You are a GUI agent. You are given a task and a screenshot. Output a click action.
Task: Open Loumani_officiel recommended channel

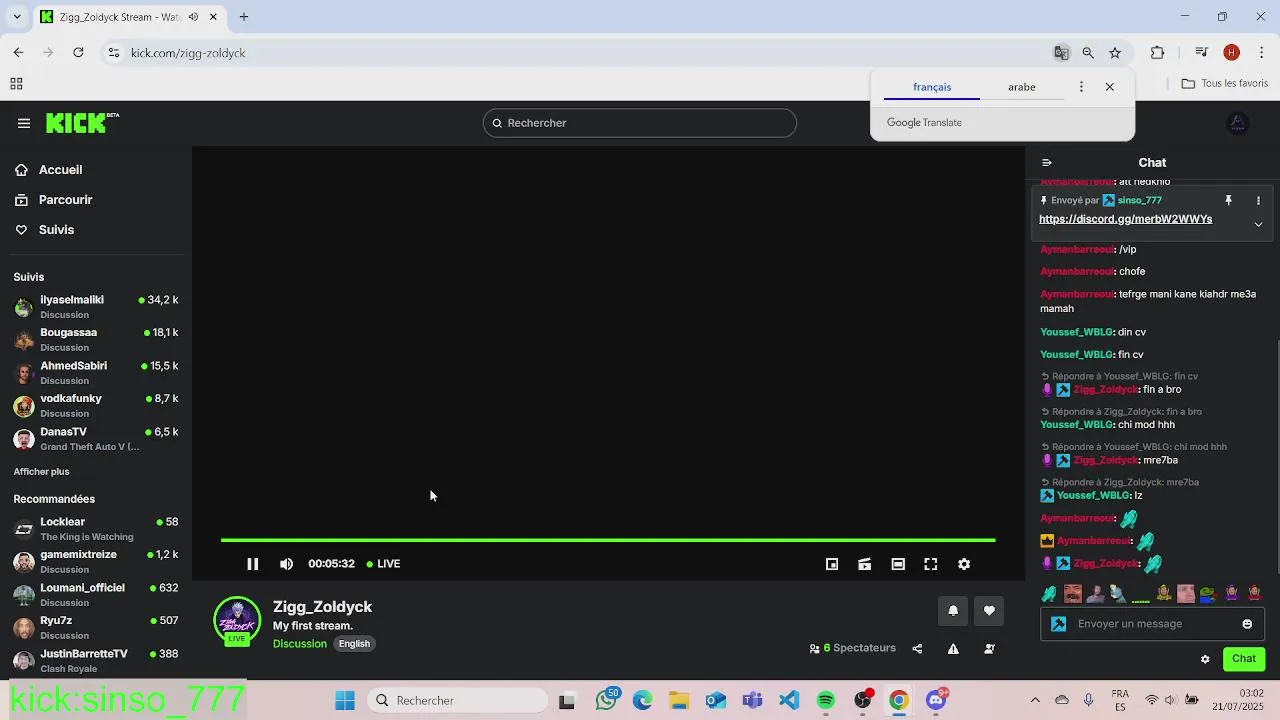click(x=96, y=595)
